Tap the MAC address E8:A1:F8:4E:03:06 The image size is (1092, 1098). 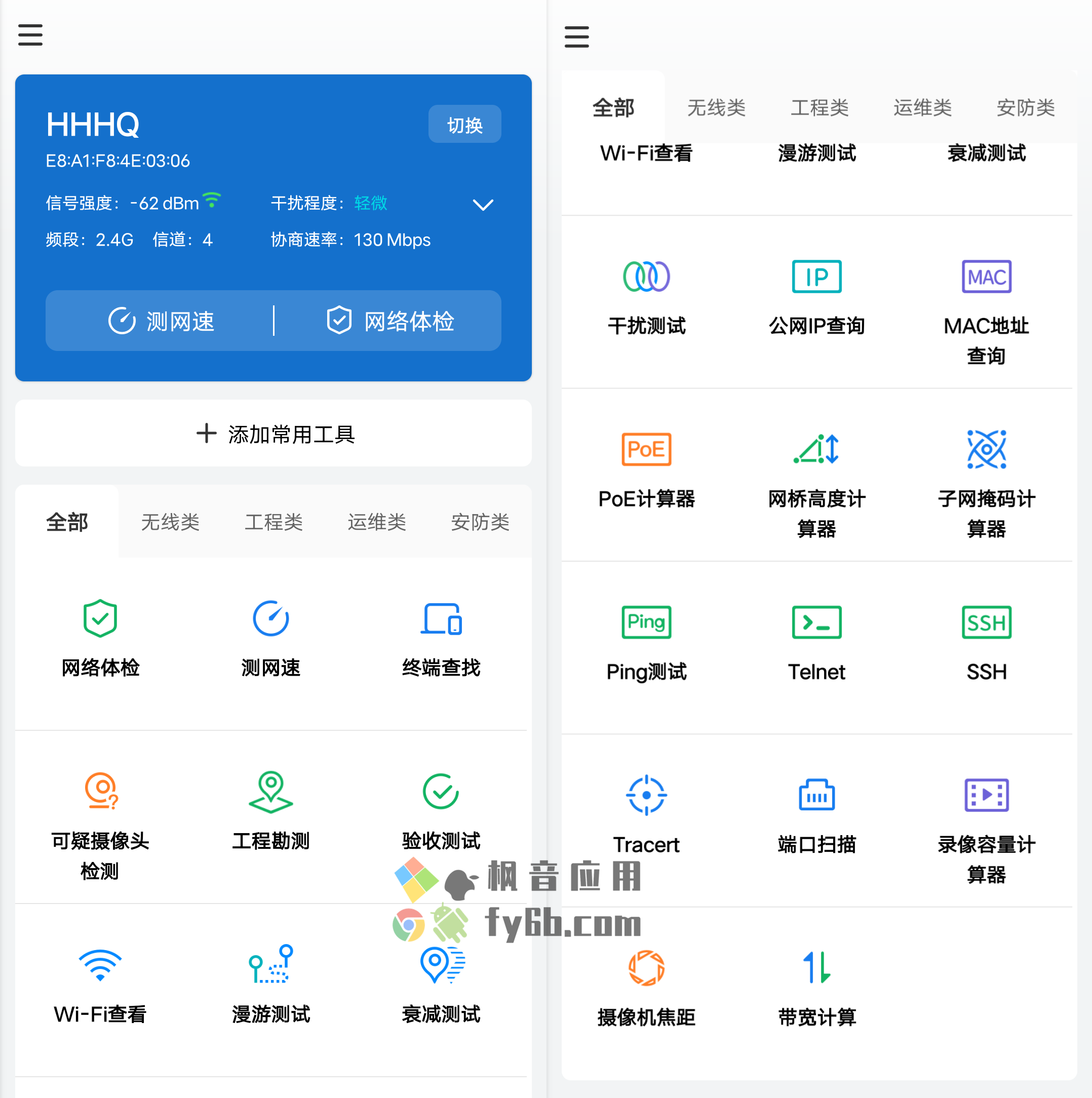pos(118,161)
